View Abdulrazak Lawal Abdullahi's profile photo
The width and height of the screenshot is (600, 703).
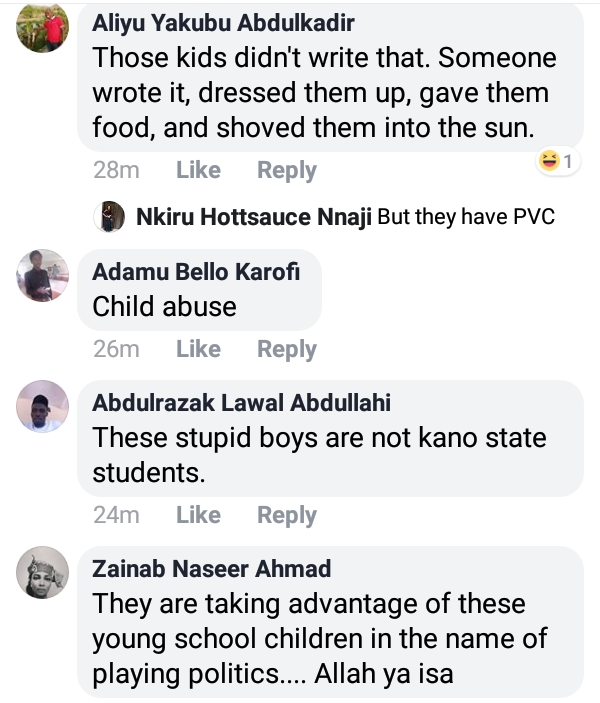pos(43,406)
